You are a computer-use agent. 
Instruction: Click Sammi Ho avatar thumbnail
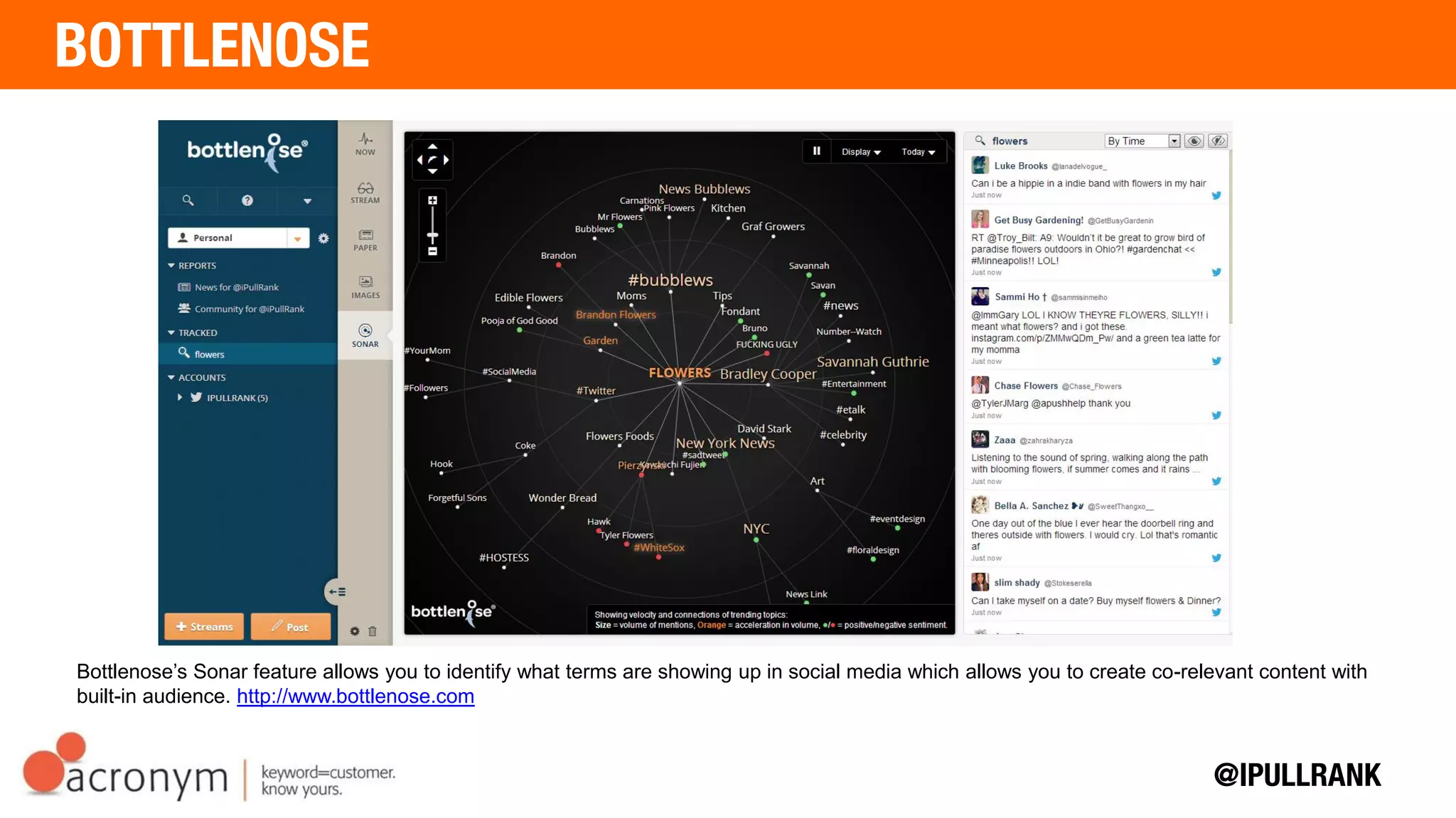(980, 296)
